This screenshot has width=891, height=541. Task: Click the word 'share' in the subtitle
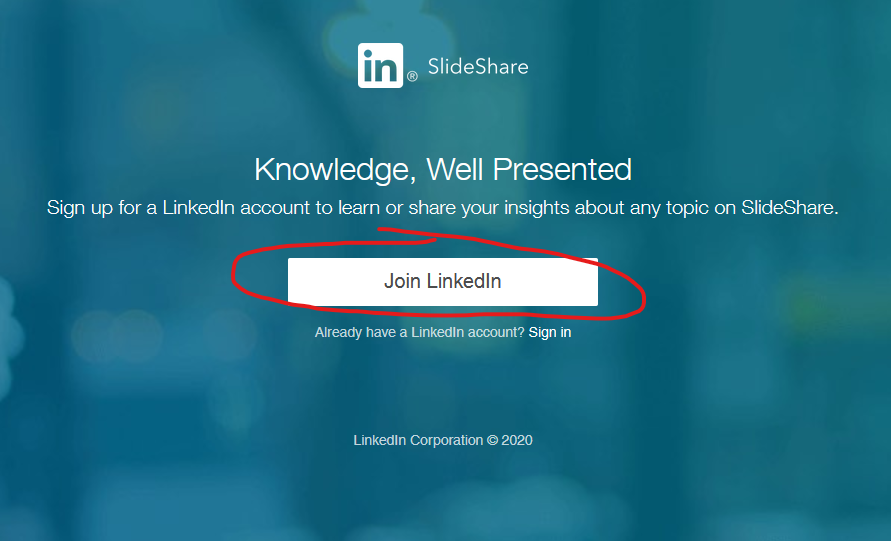[432, 207]
